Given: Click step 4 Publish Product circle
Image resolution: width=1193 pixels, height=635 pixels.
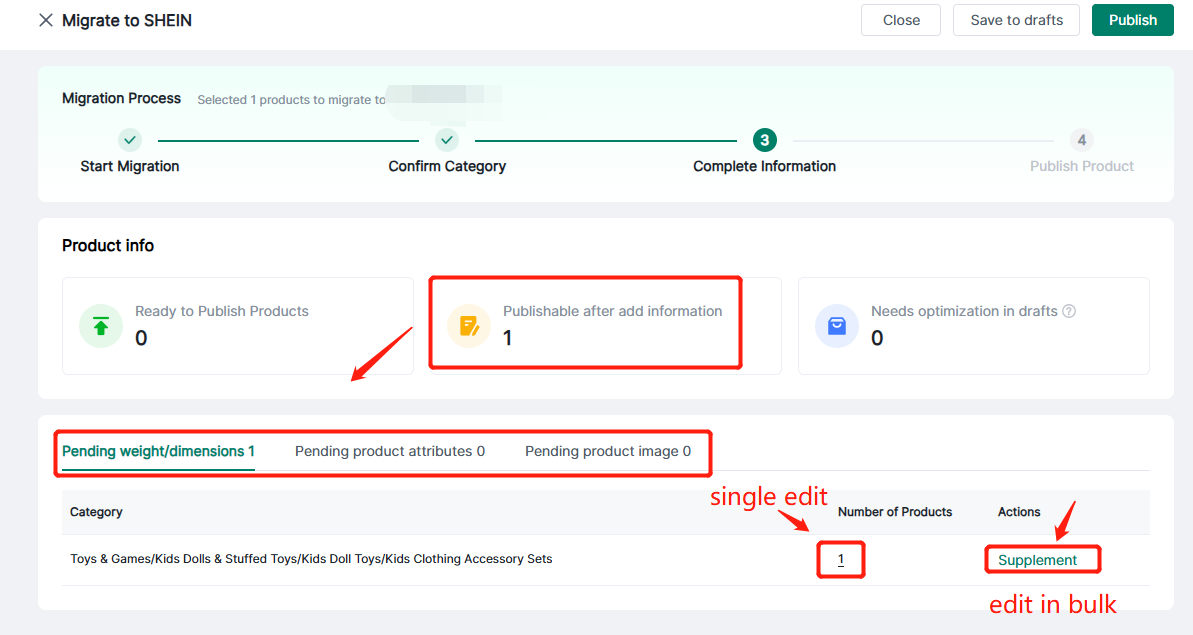Looking at the screenshot, I should (1081, 140).
